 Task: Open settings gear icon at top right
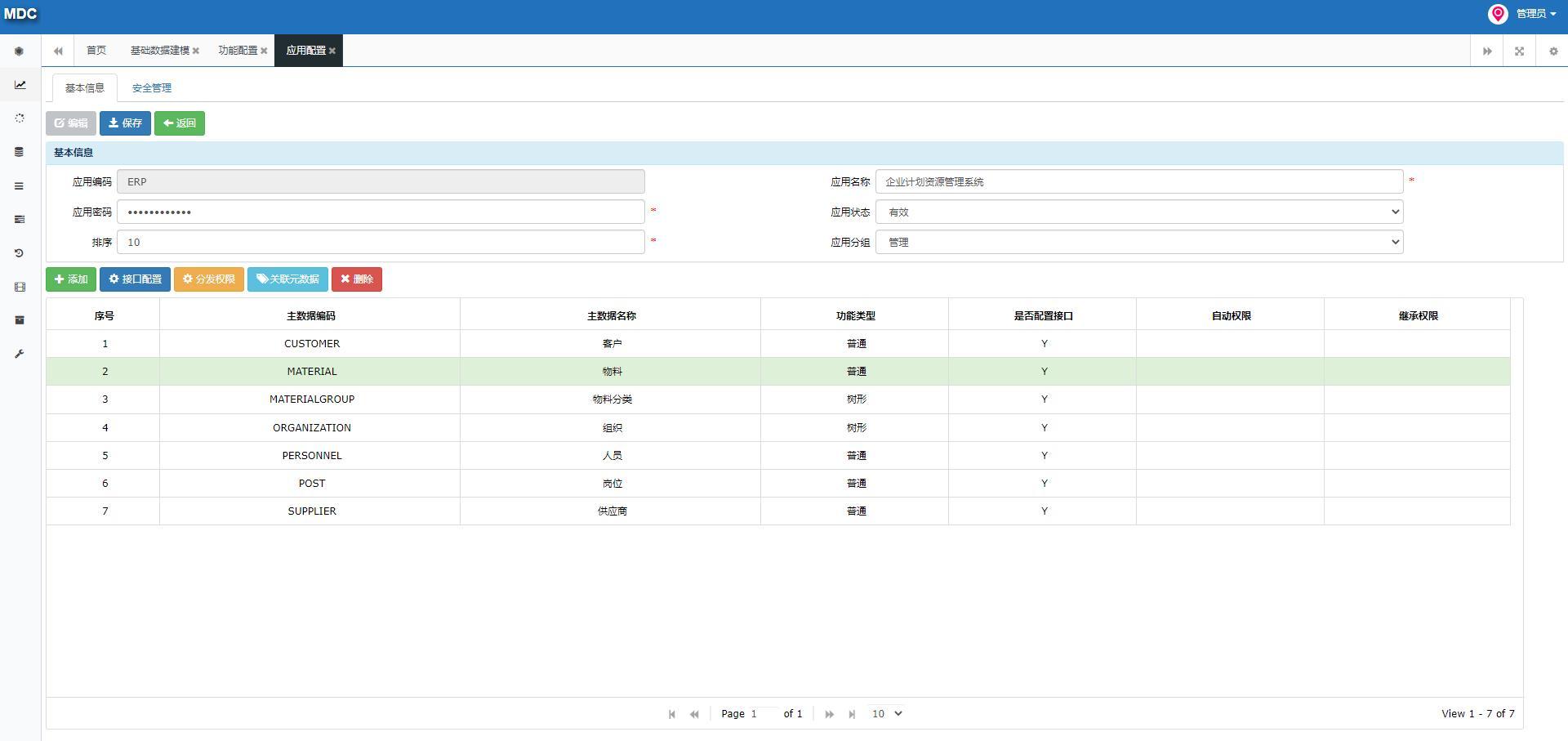pos(1552,51)
